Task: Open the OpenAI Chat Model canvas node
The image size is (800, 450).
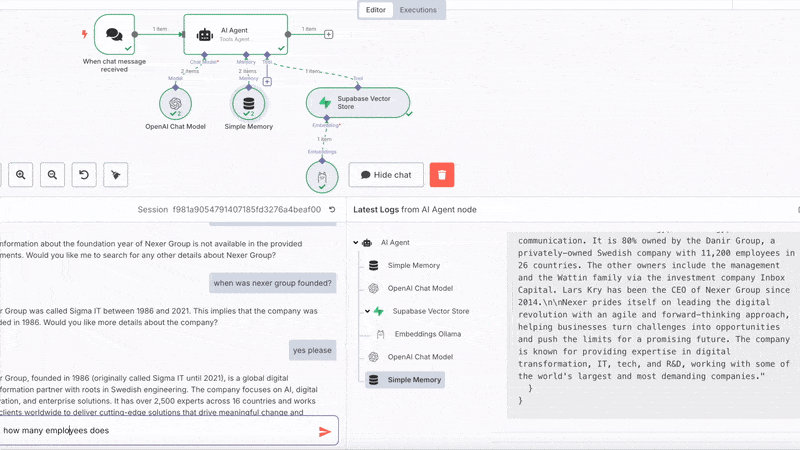Action: coord(176,104)
